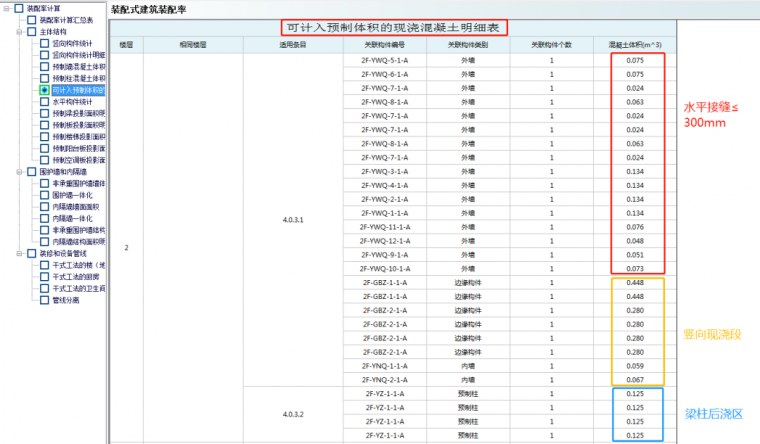
Task: Collapse the 围护墙和内隔墙 tree branch
Action: click(19, 172)
